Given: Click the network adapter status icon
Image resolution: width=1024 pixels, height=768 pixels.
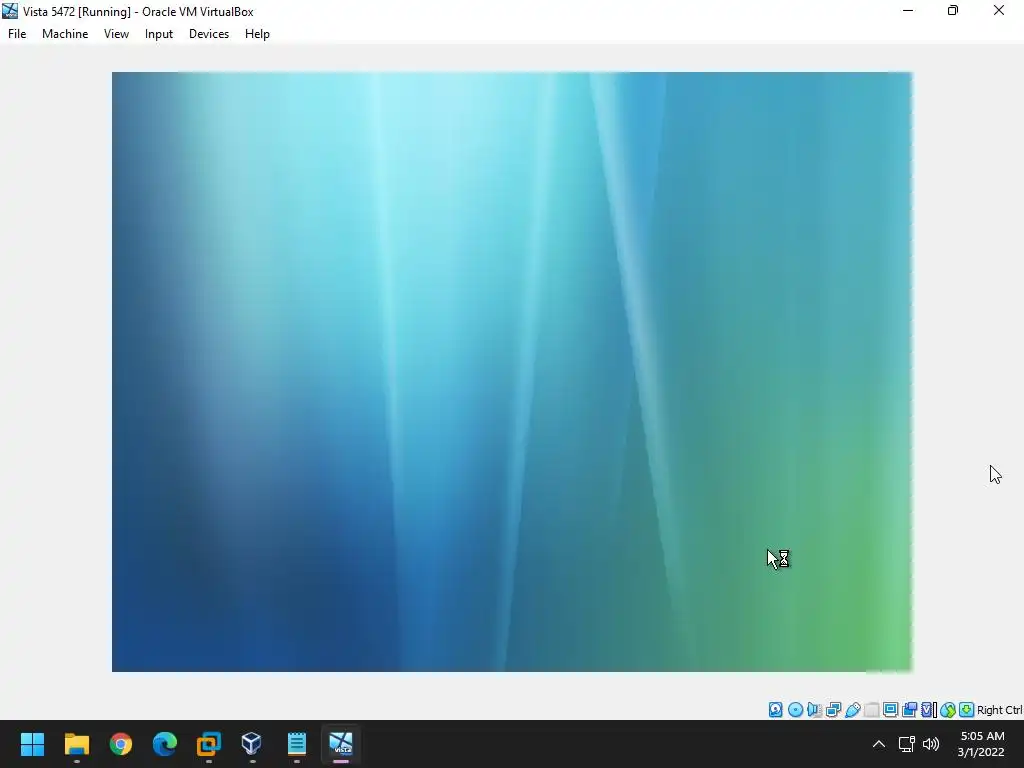Looking at the screenshot, I should click(x=833, y=710).
